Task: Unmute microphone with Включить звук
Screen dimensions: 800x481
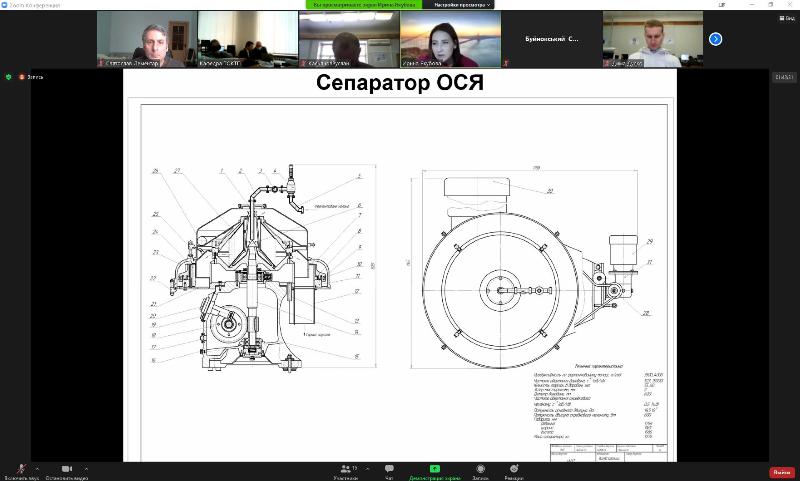Action: [x=21, y=471]
